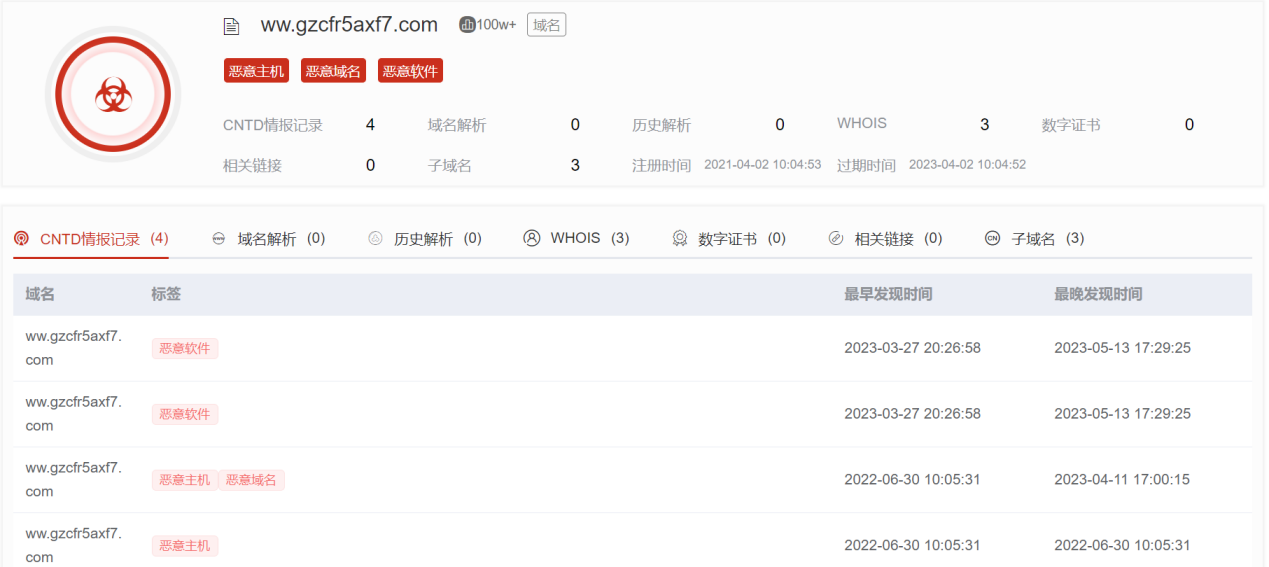
Task: Click the WHOIS tab person icon
Action: [532, 238]
